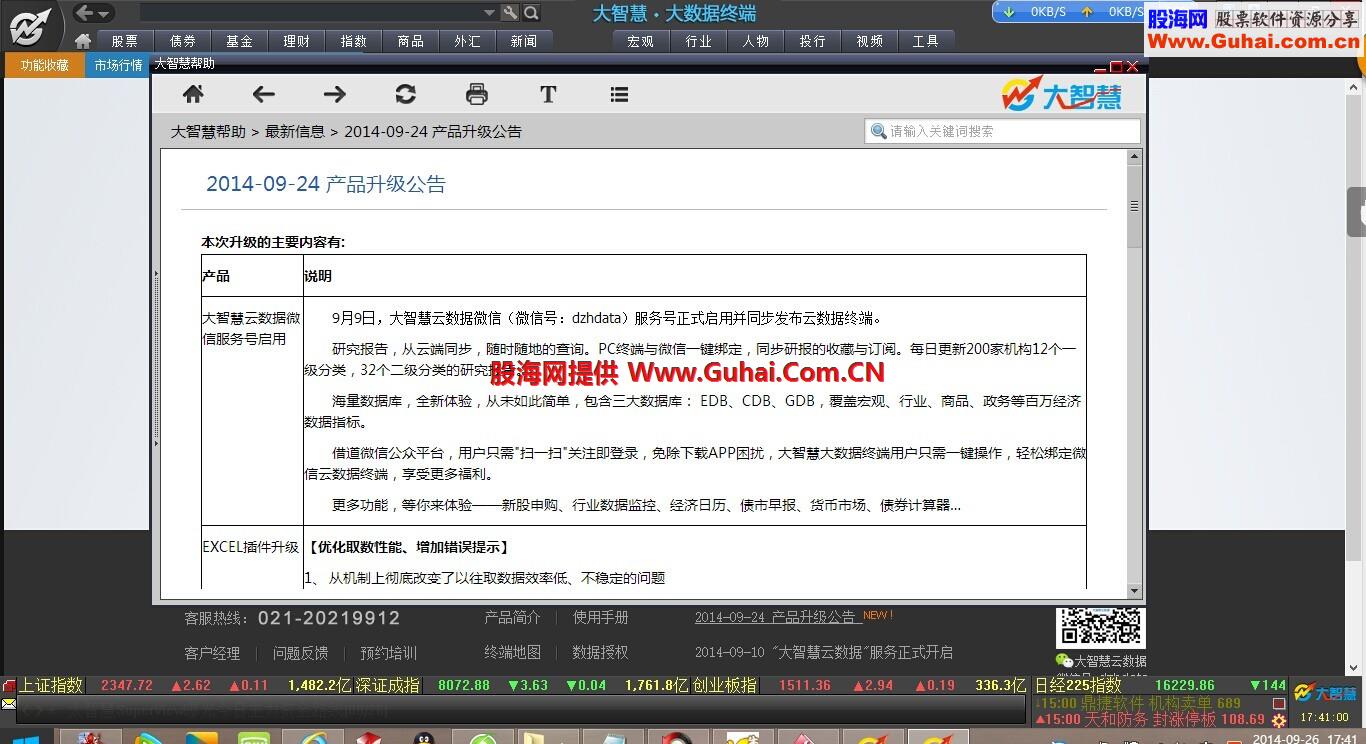Screen dimensions: 1366x744
Task: Click the mail envelope icon on status bar
Action: tap(9, 704)
